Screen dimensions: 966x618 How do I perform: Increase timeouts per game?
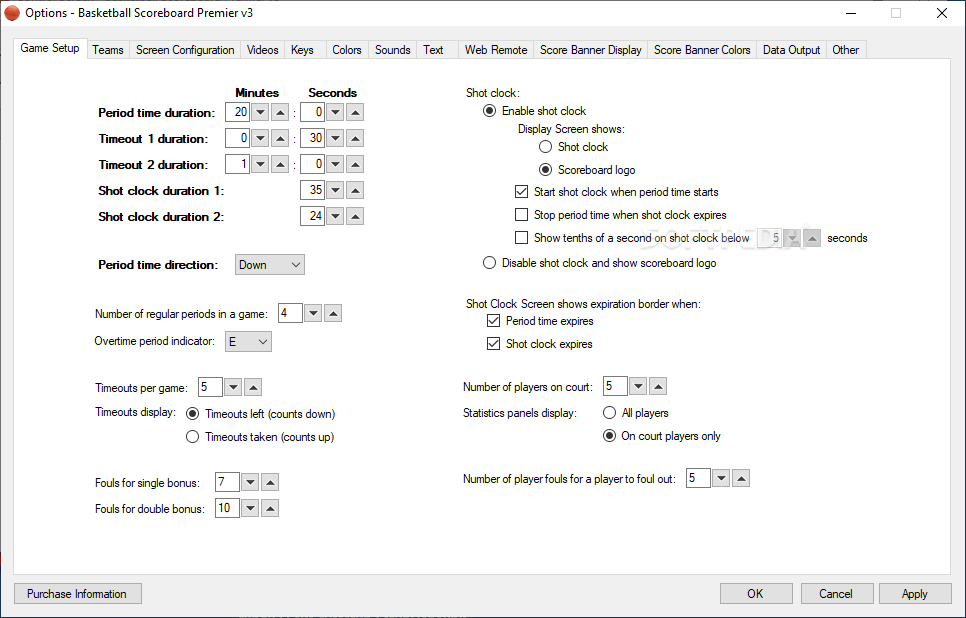(253, 387)
